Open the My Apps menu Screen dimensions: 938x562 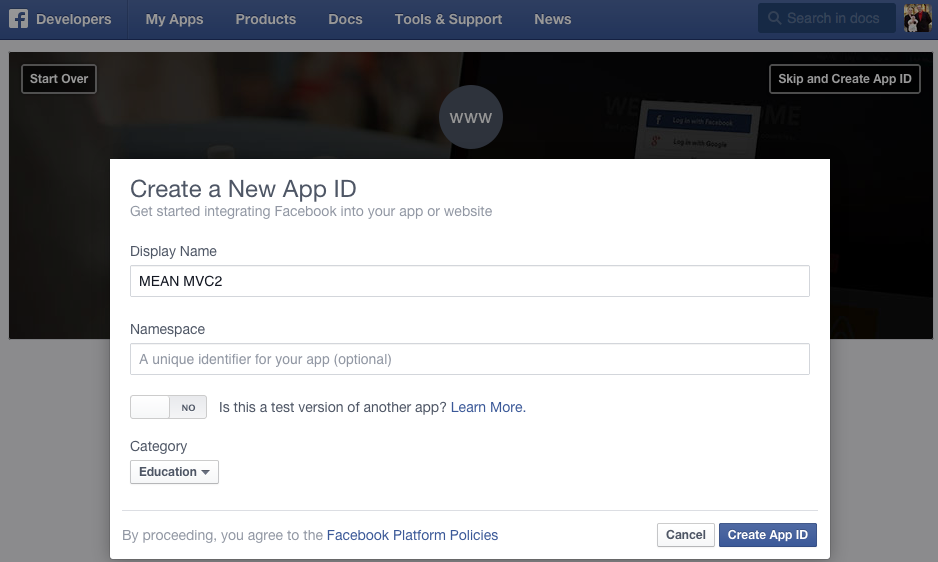pos(174,19)
